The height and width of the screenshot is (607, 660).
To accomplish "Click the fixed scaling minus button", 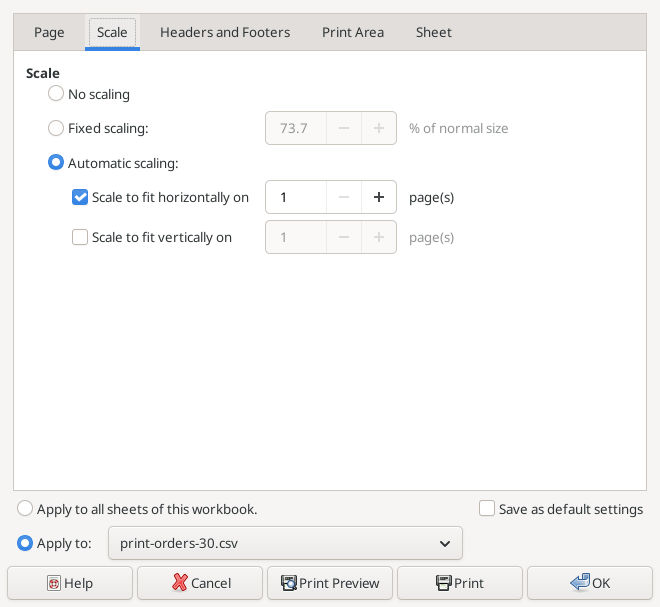I will [x=344, y=128].
